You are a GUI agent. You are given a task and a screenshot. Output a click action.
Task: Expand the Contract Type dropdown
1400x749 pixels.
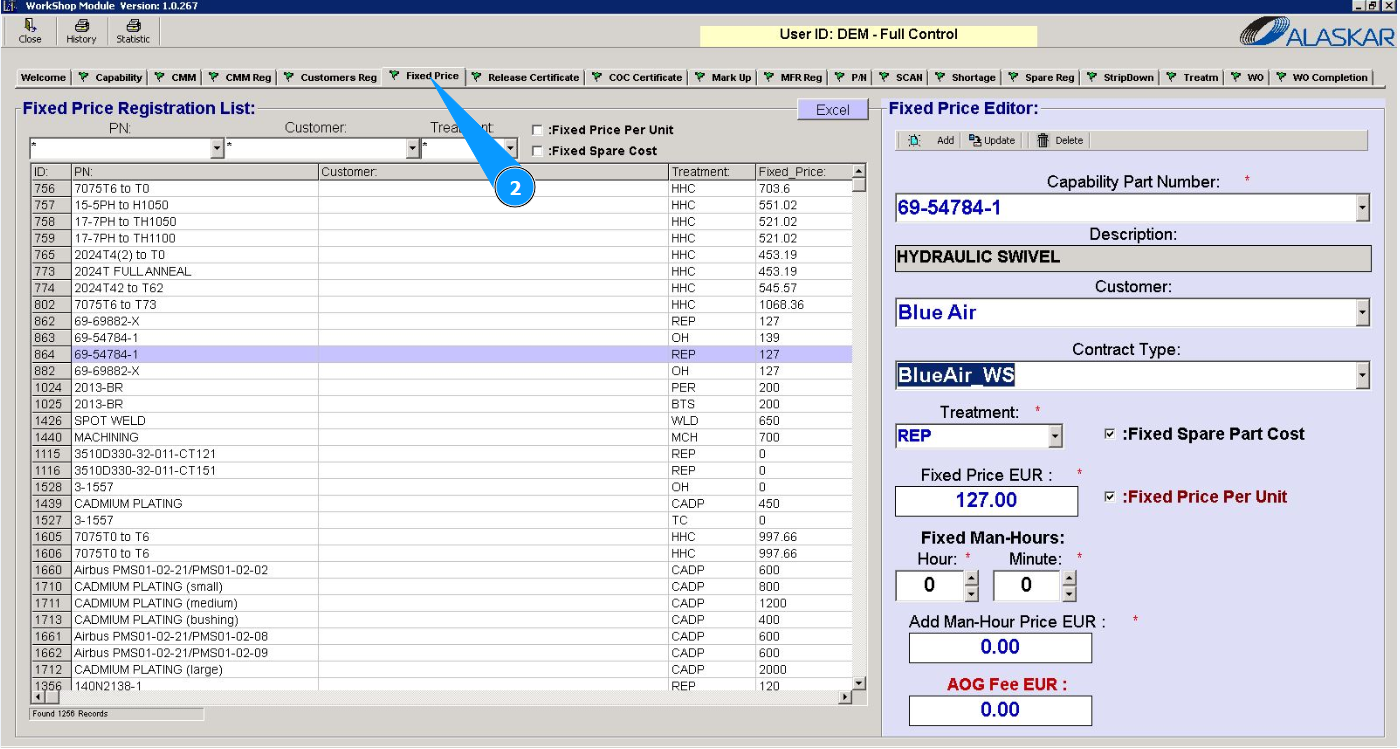tap(1361, 376)
